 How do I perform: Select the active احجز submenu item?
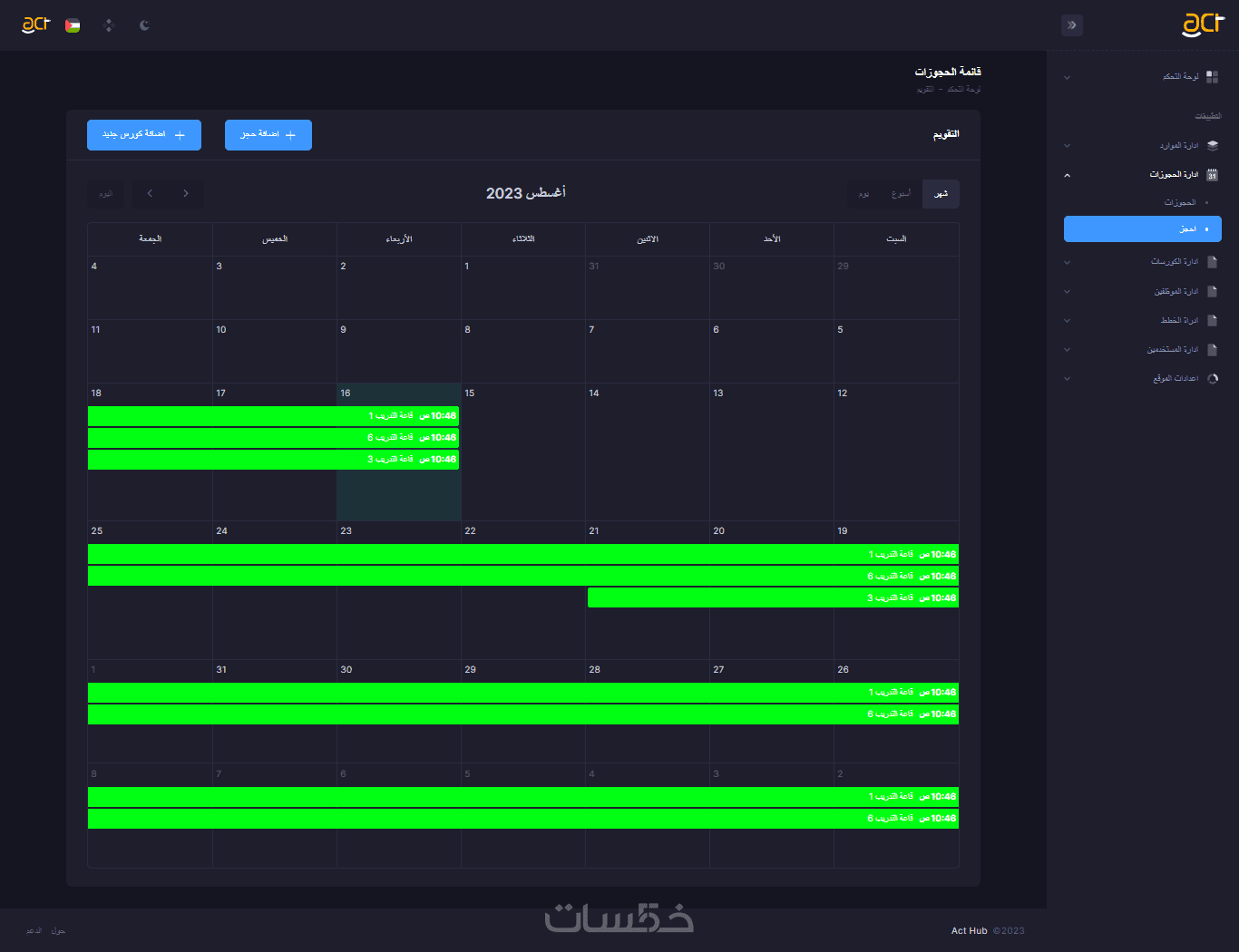coord(1143,228)
